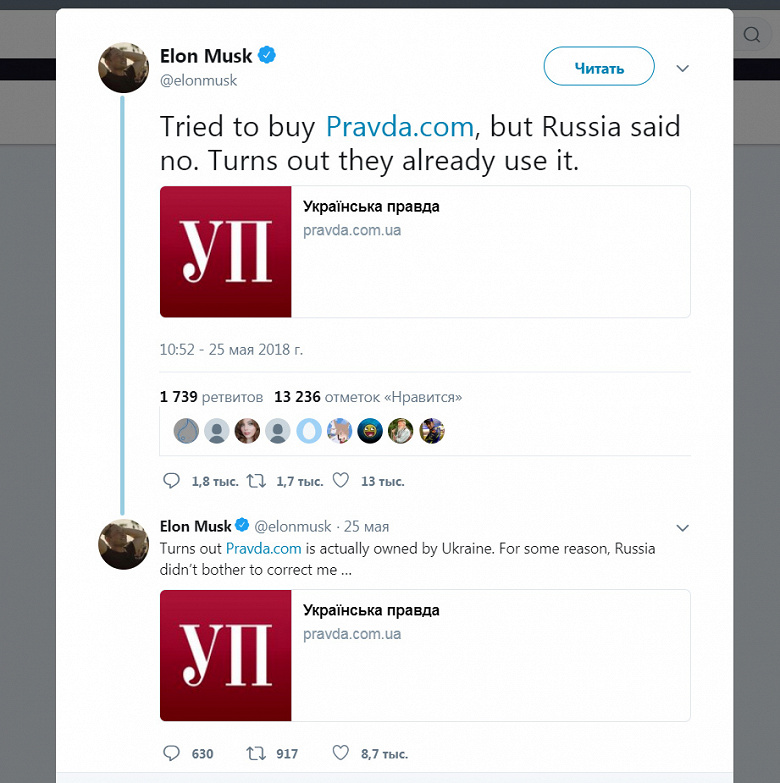Open the Pravda.com link in the reply tweet
Viewport: 780px width, 783px height.
click(263, 548)
